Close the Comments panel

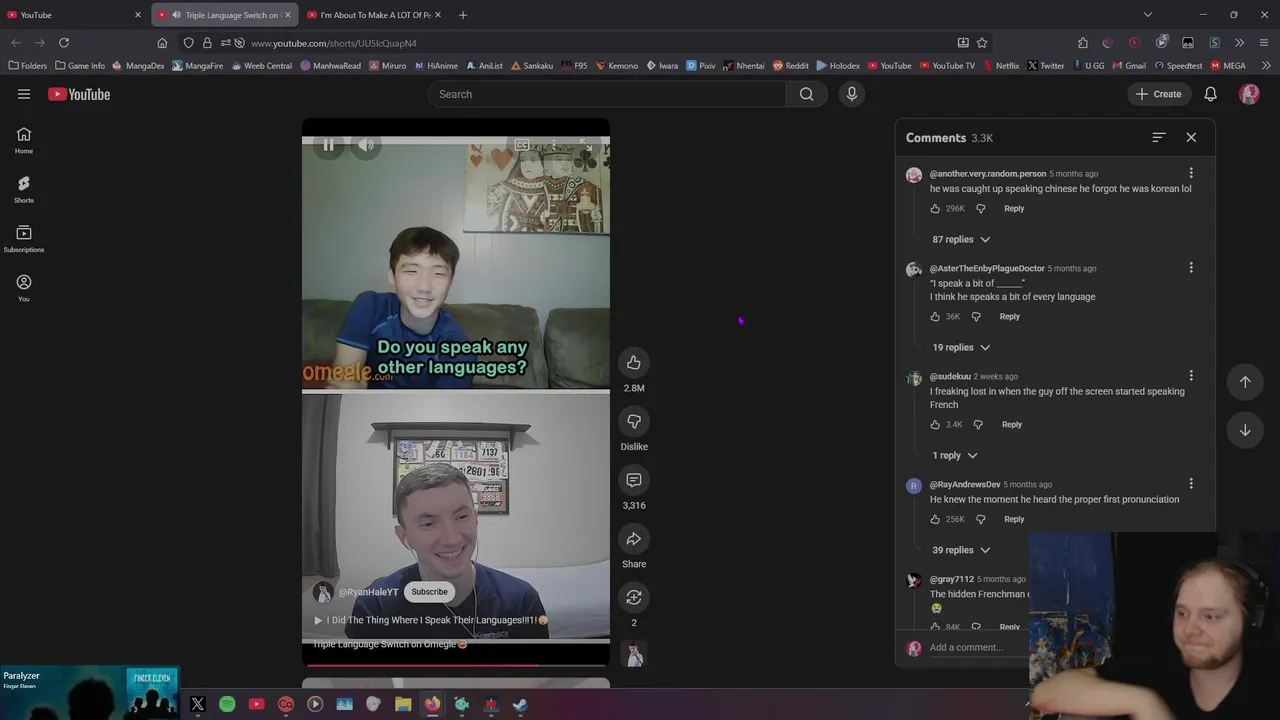point(1191,138)
